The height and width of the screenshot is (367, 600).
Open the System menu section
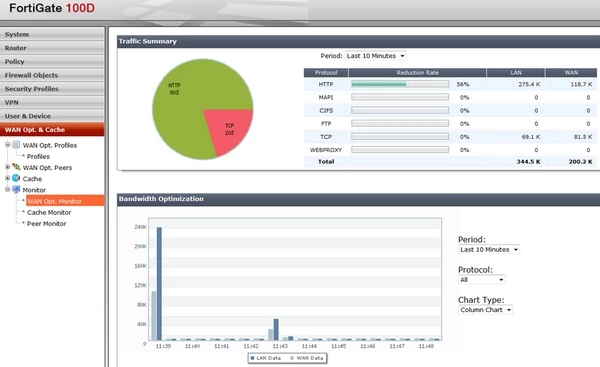[x=52, y=34]
